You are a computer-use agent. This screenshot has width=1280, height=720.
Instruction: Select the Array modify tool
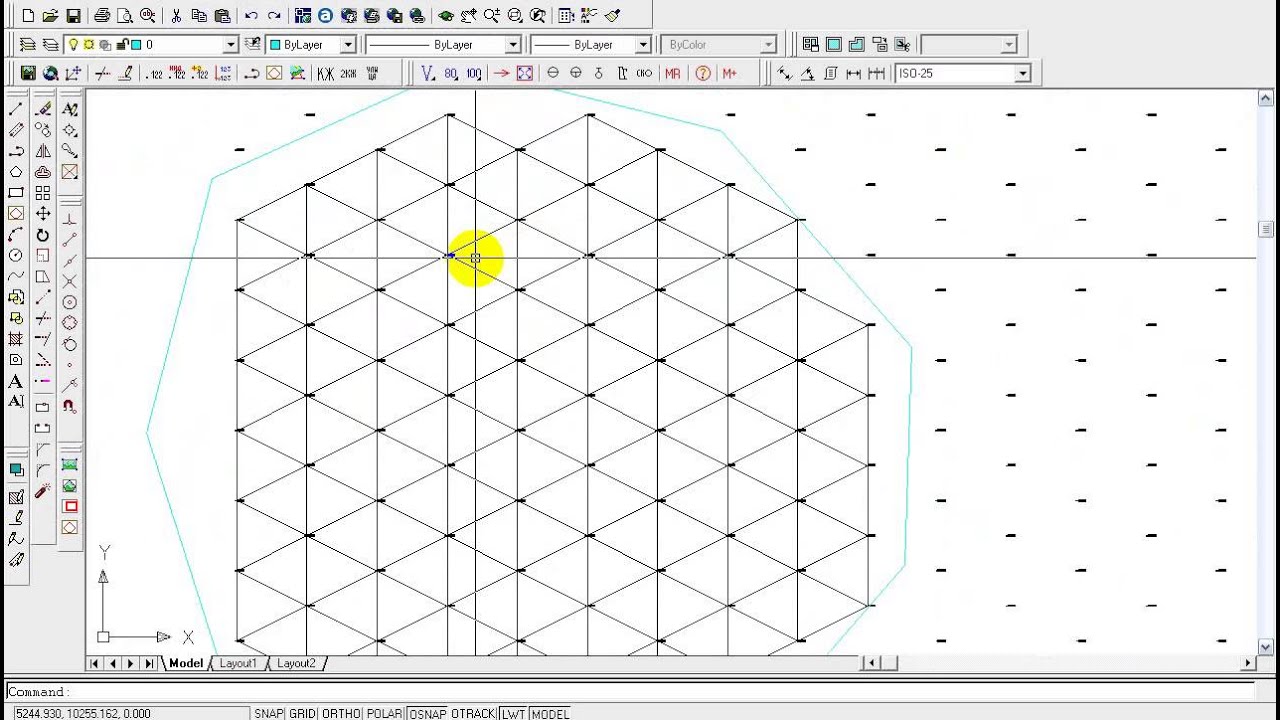pyautogui.click(x=43, y=193)
